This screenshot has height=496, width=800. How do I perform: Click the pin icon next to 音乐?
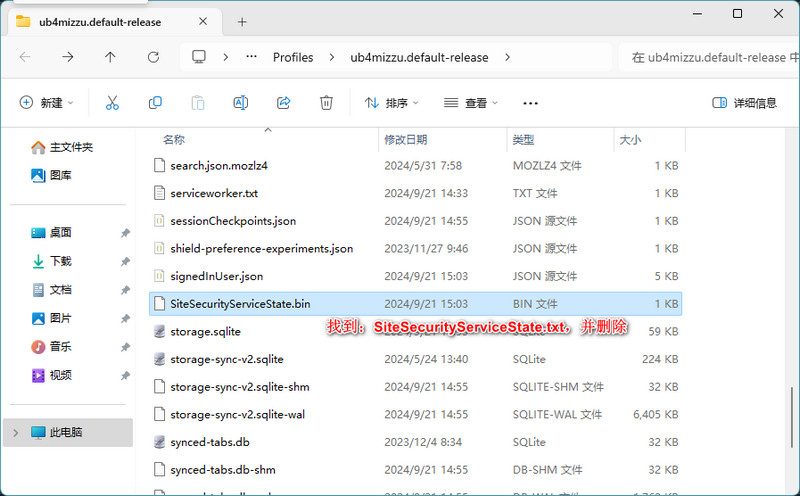125,348
